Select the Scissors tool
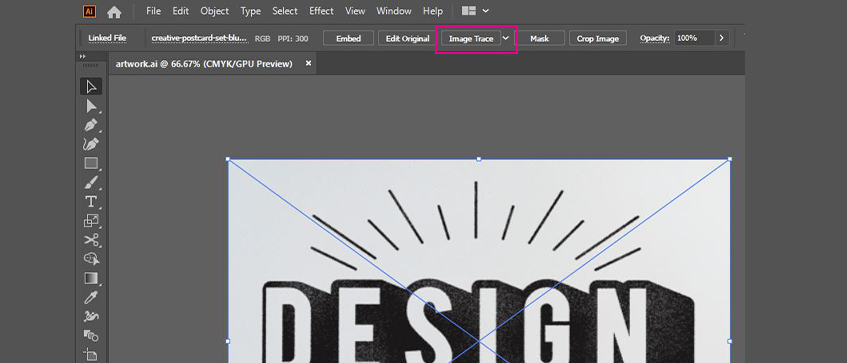This screenshot has height=363, width=847. (91, 240)
